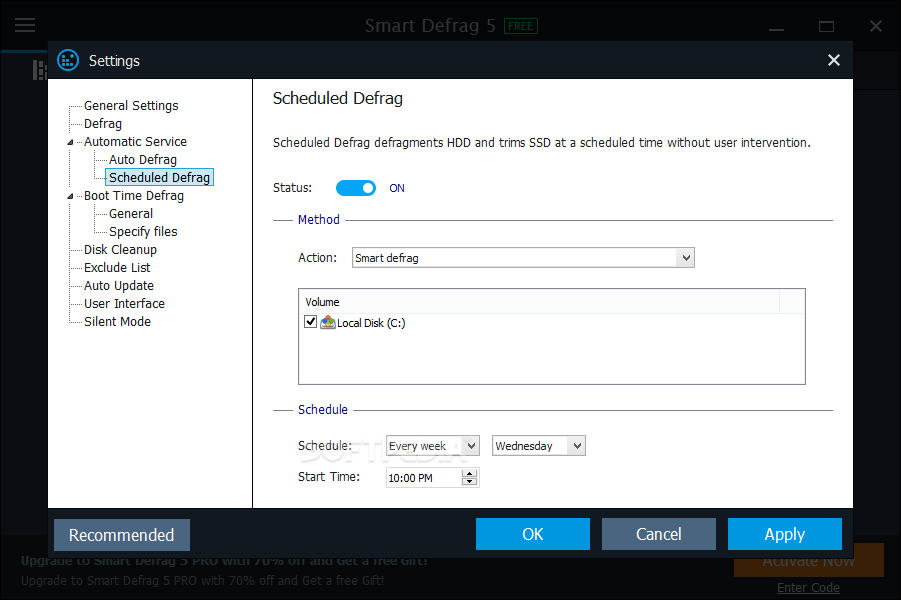Screen dimensions: 901x600
Task: Click the Volume column header
Action: click(x=539, y=302)
